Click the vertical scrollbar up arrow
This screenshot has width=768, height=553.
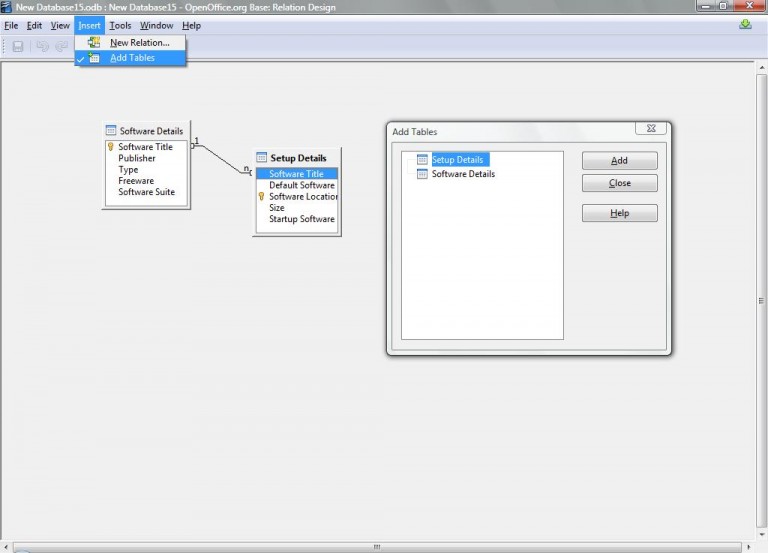point(761,67)
